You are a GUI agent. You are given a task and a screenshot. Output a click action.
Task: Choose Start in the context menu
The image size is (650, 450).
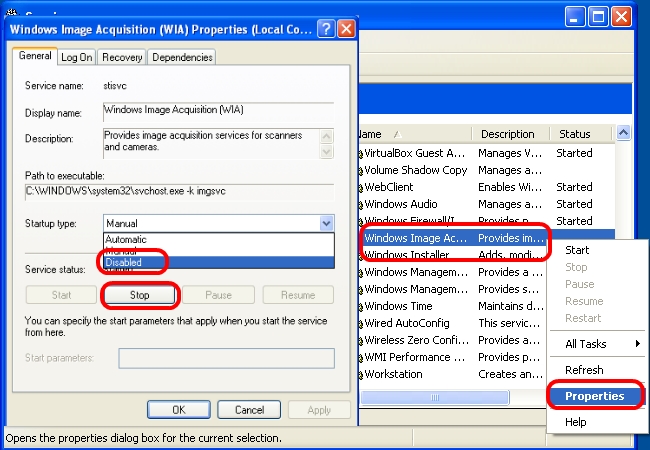[597, 250]
